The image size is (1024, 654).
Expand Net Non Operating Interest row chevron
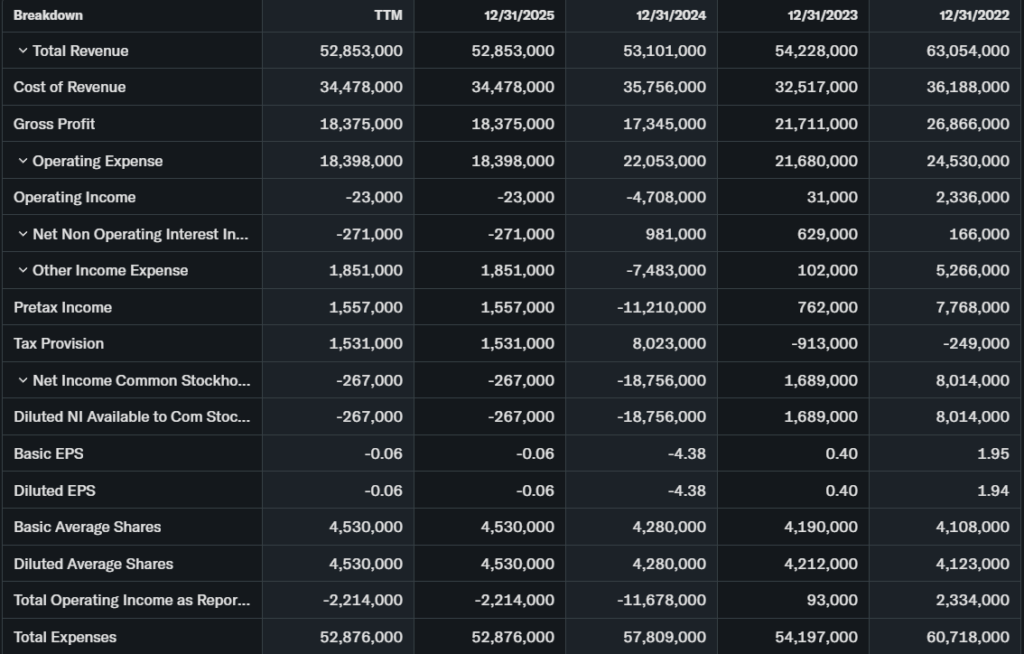tap(22, 234)
